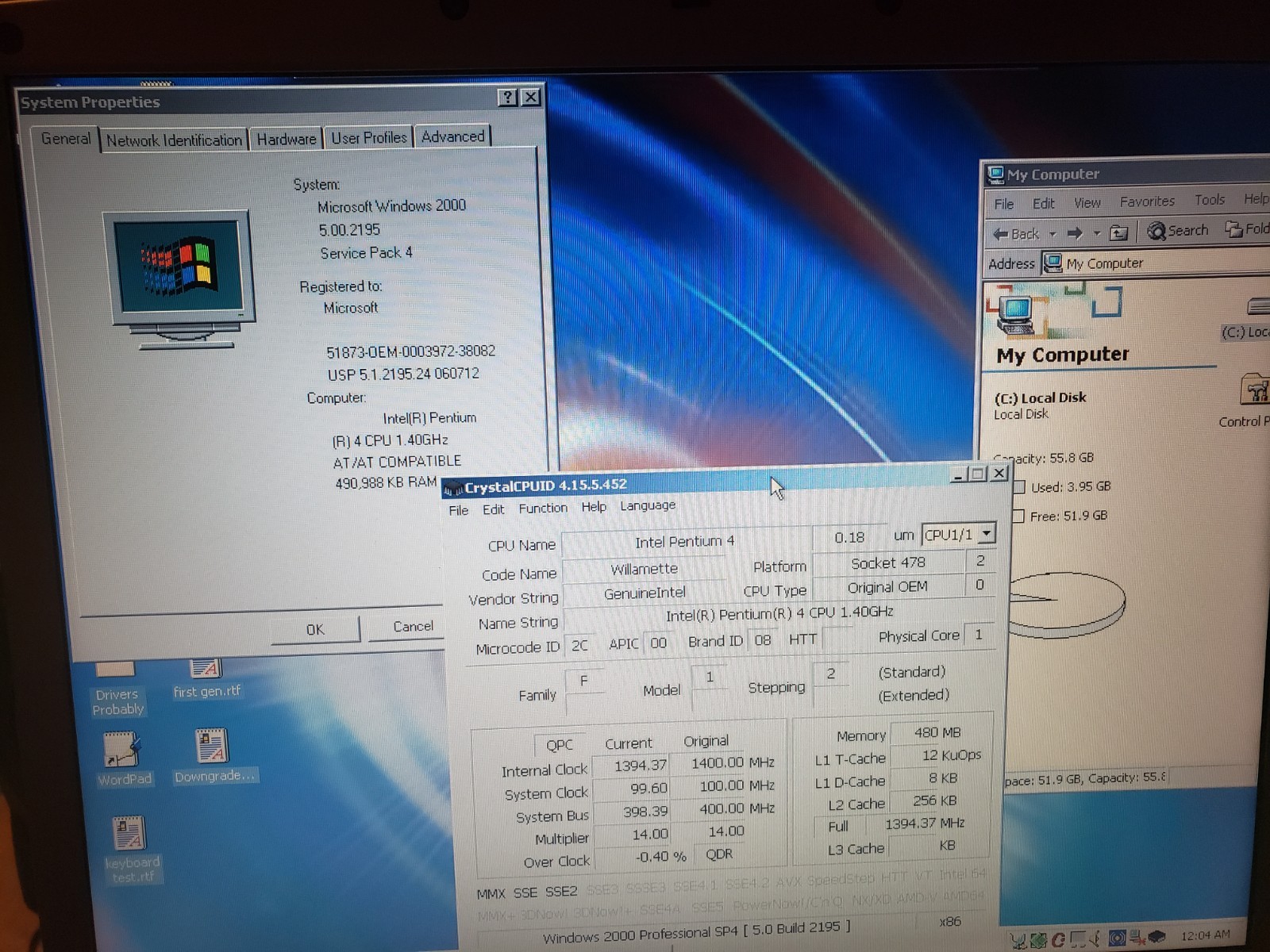This screenshot has height=952, width=1270.
Task: Click the first tray icon with cable
Action: click(1018, 942)
